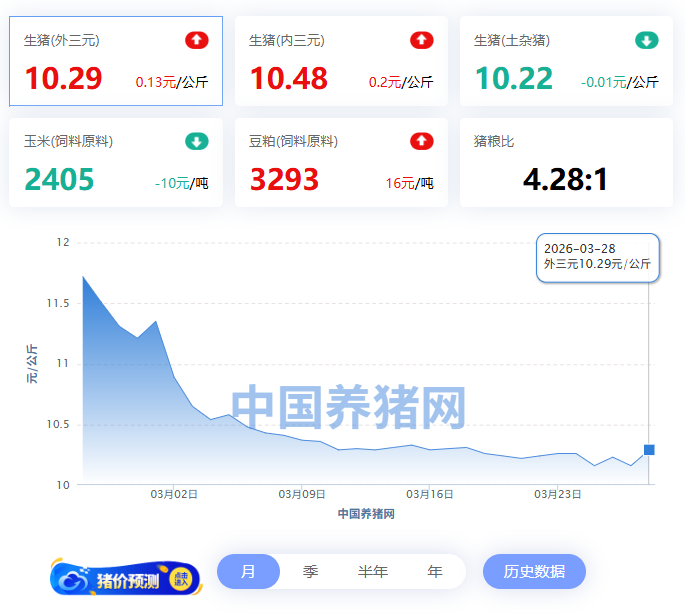Screen dimensions: 685x616
Task: Click red up arrow on 豆粕 card
Action: pyautogui.click(x=422, y=142)
